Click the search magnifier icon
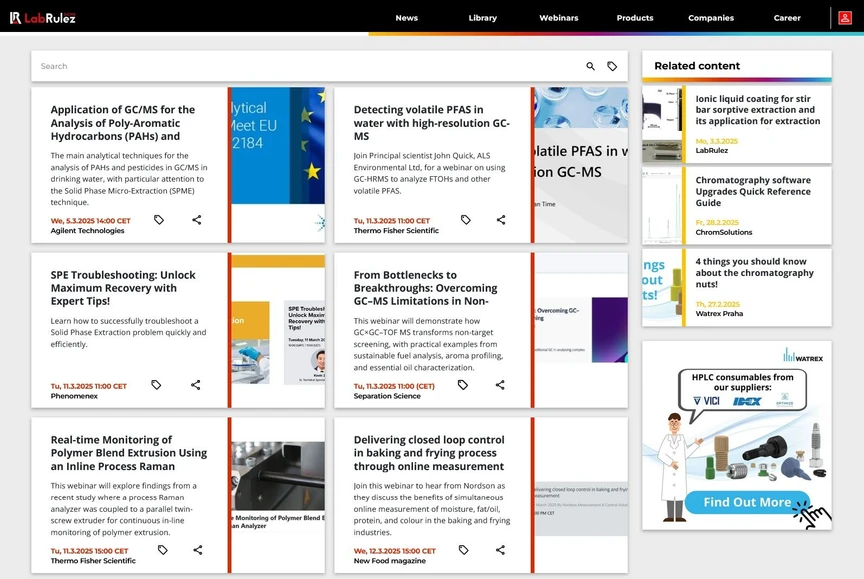The width and height of the screenshot is (864, 579). pyautogui.click(x=590, y=66)
